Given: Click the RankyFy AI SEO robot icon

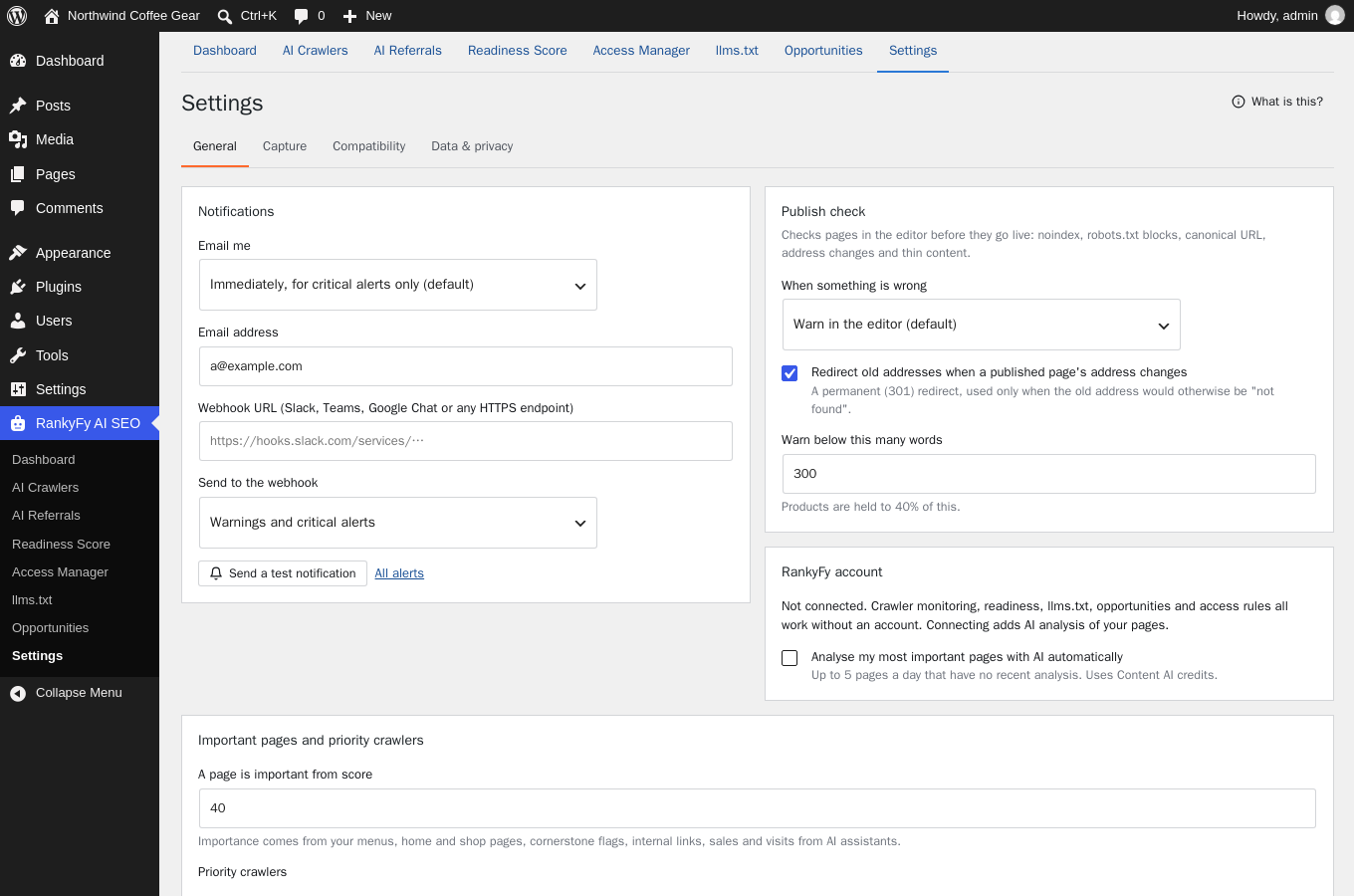Looking at the screenshot, I should pos(18,423).
